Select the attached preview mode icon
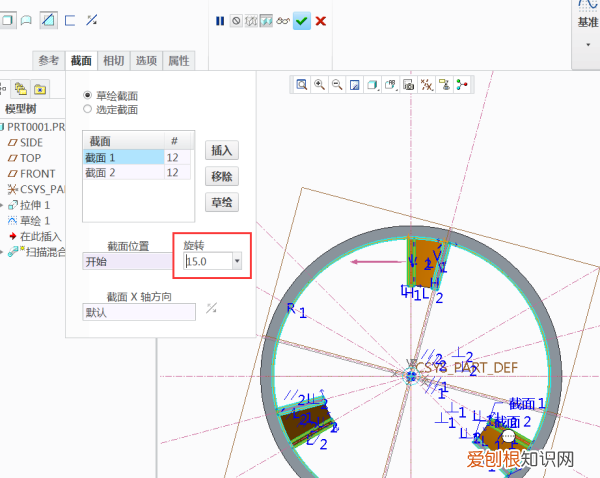The width and height of the screenshot is (600, 478). pyautogui.click(x=266, y=21)
